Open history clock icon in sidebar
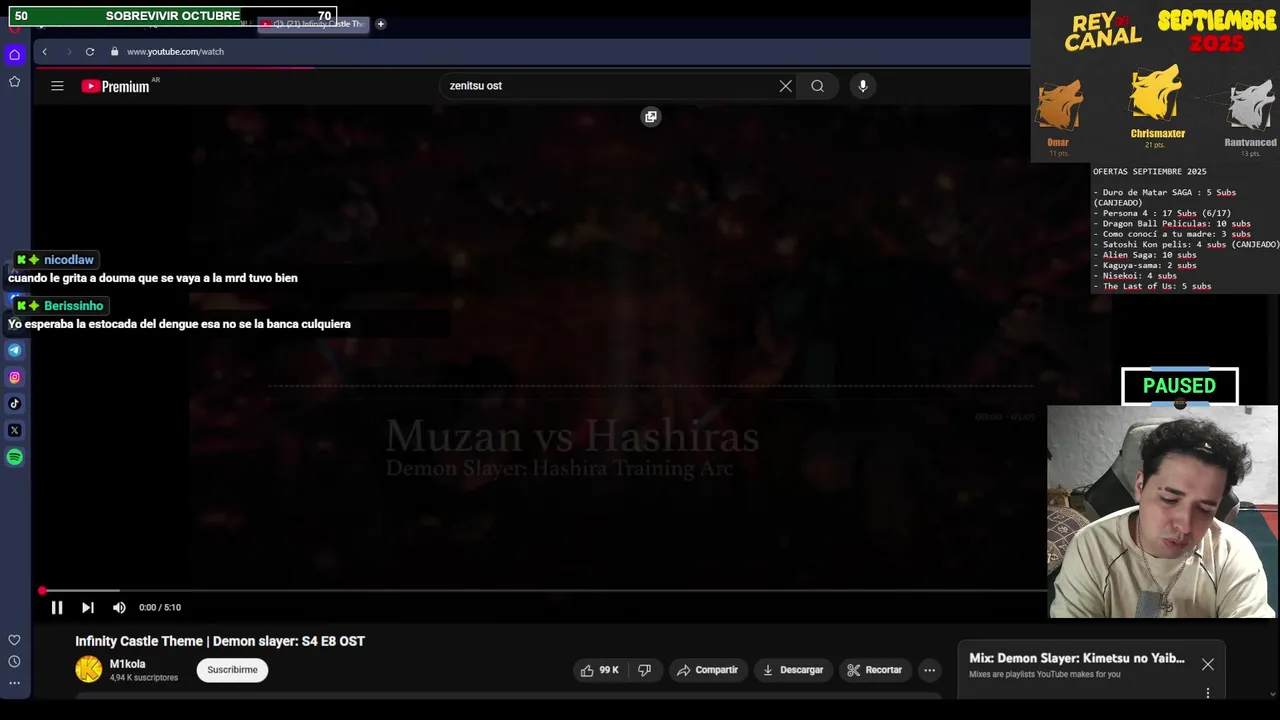Image resolution: width=1280 pixels, height=720 pixels. pyautogui.click(x=14, y=662)
